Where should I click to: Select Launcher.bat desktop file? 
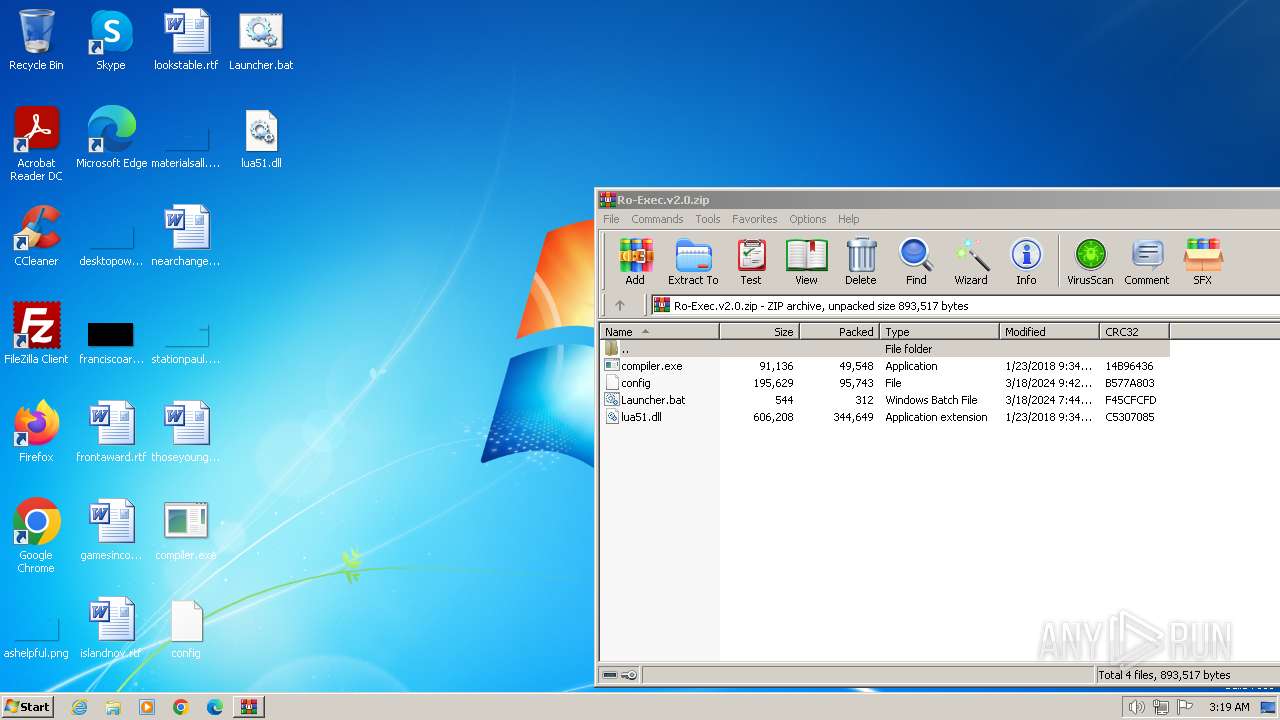(261, 40)
